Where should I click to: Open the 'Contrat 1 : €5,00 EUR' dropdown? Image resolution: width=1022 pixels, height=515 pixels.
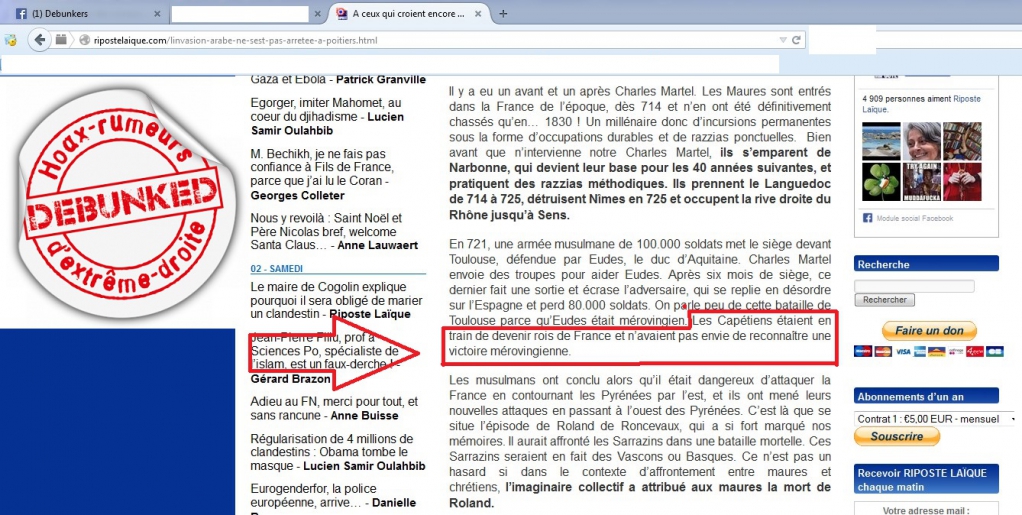click(x=935, y=419)
